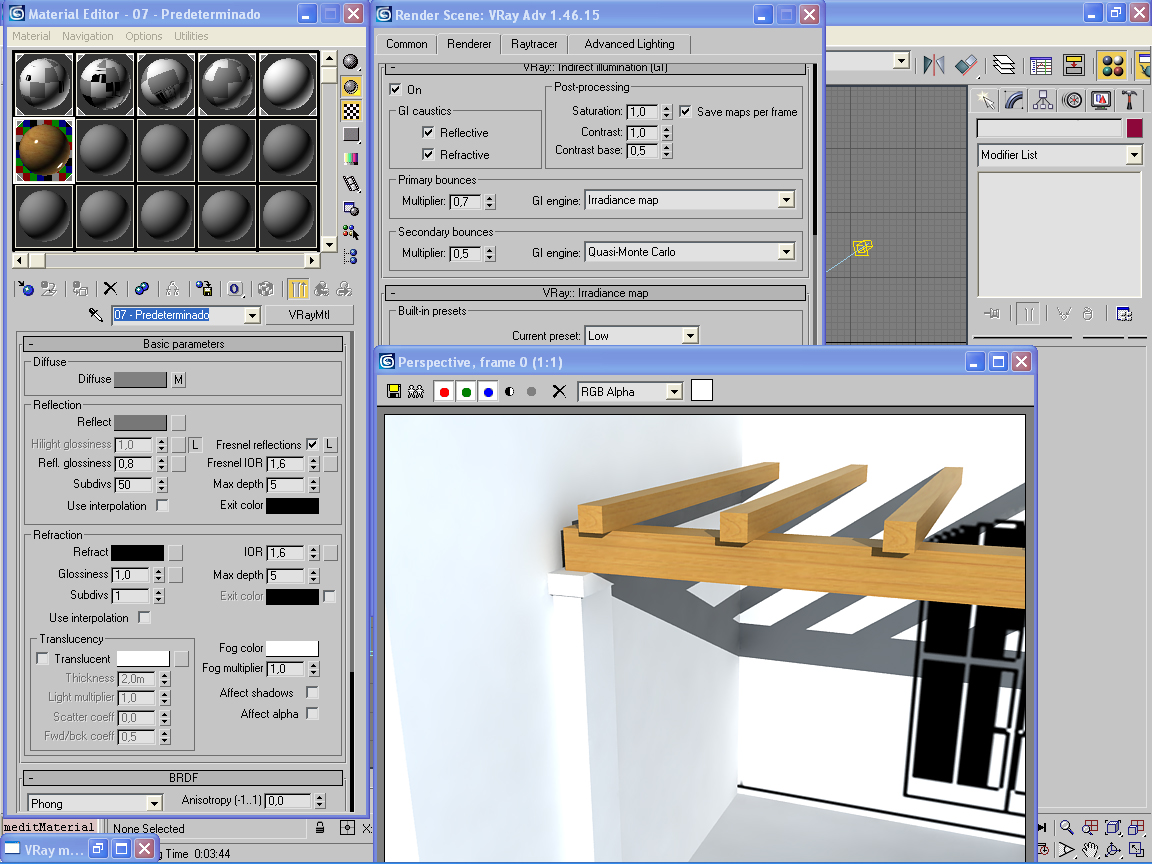
Task: Open Modifier List dropdown
Action: (x=1134, y=154)
